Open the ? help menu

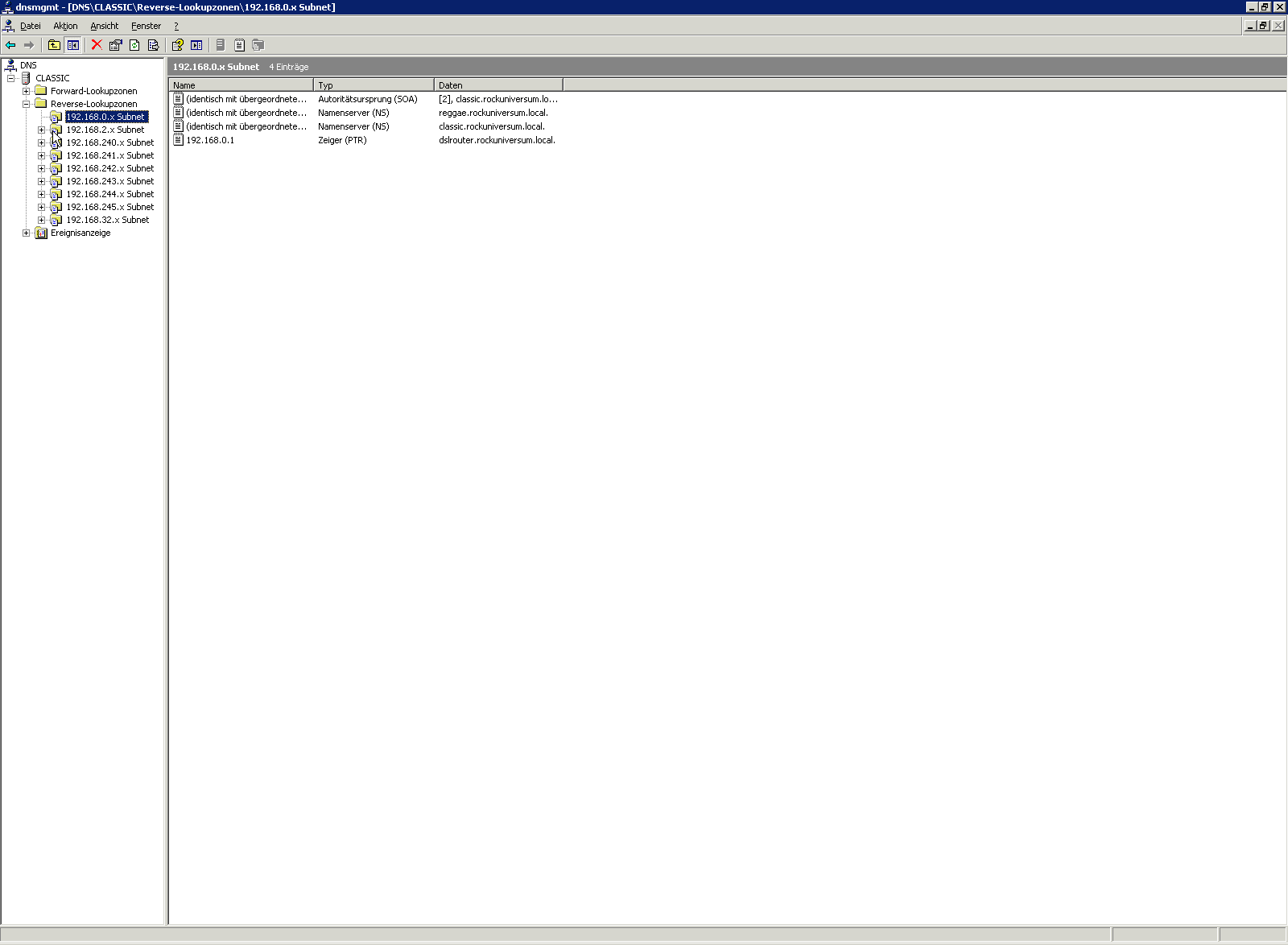click(176, 26)
